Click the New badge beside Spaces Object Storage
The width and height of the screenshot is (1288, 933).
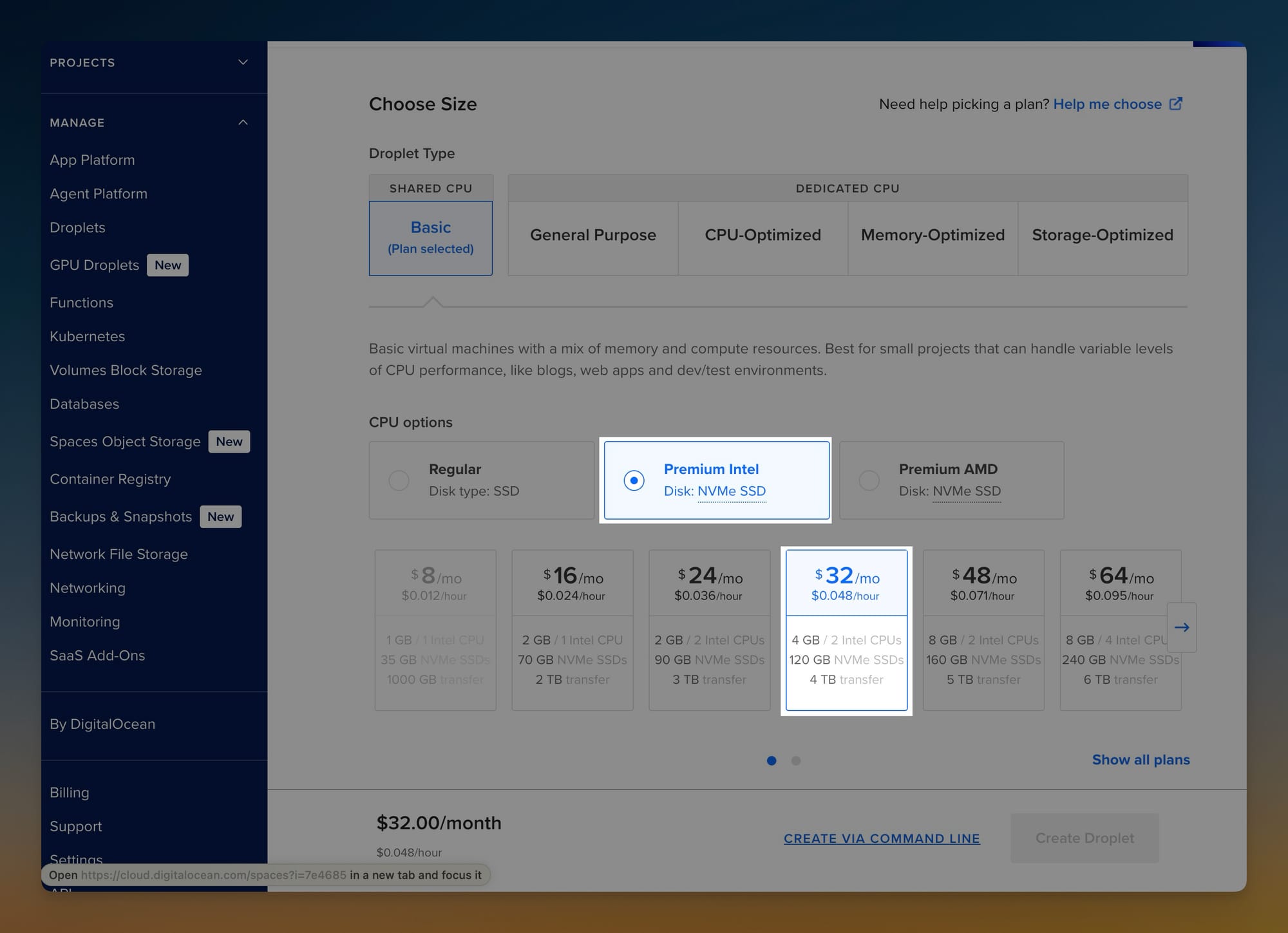tap(229, 442)
